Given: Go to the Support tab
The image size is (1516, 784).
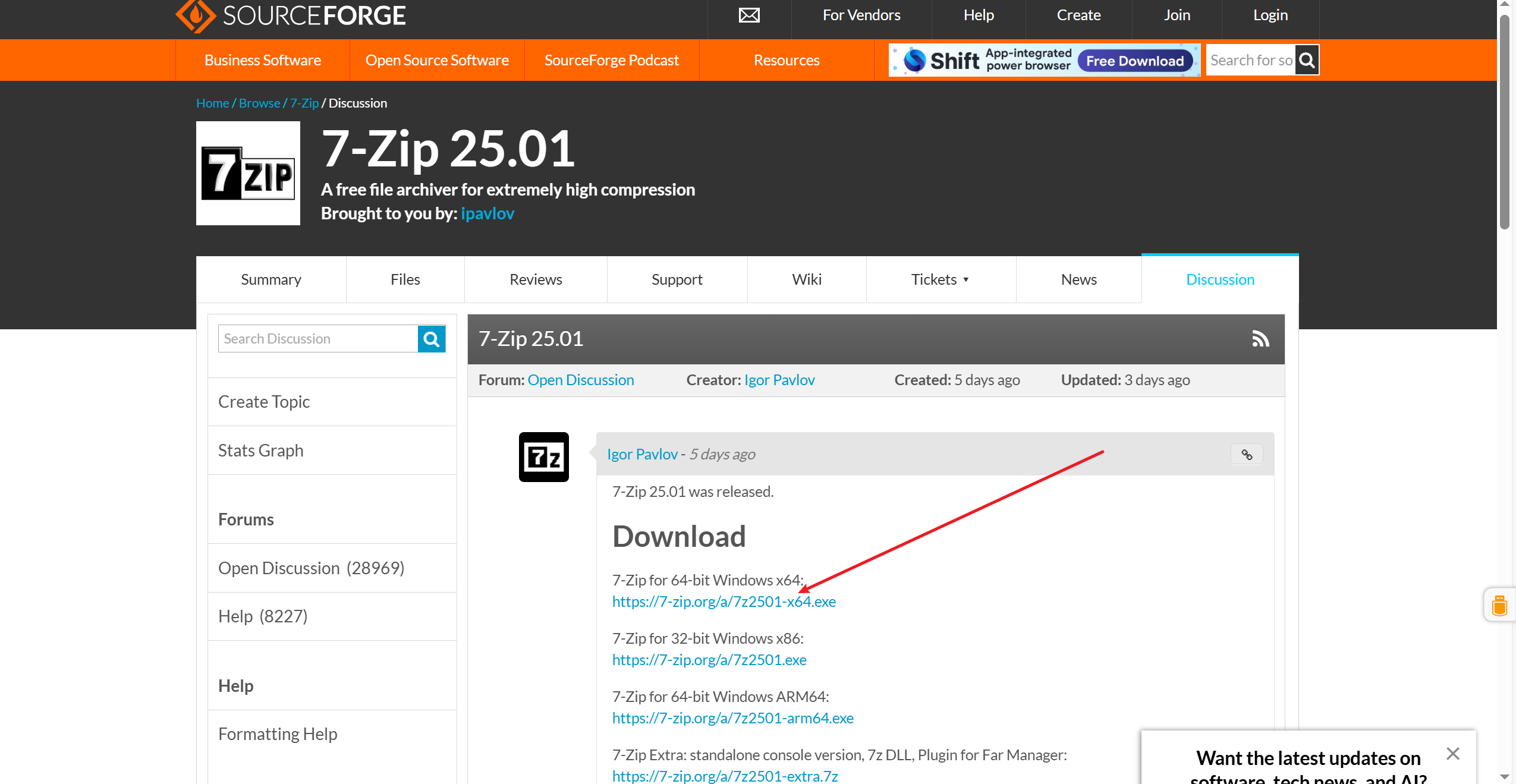Looking at the screenshot, I should [677, 279].
